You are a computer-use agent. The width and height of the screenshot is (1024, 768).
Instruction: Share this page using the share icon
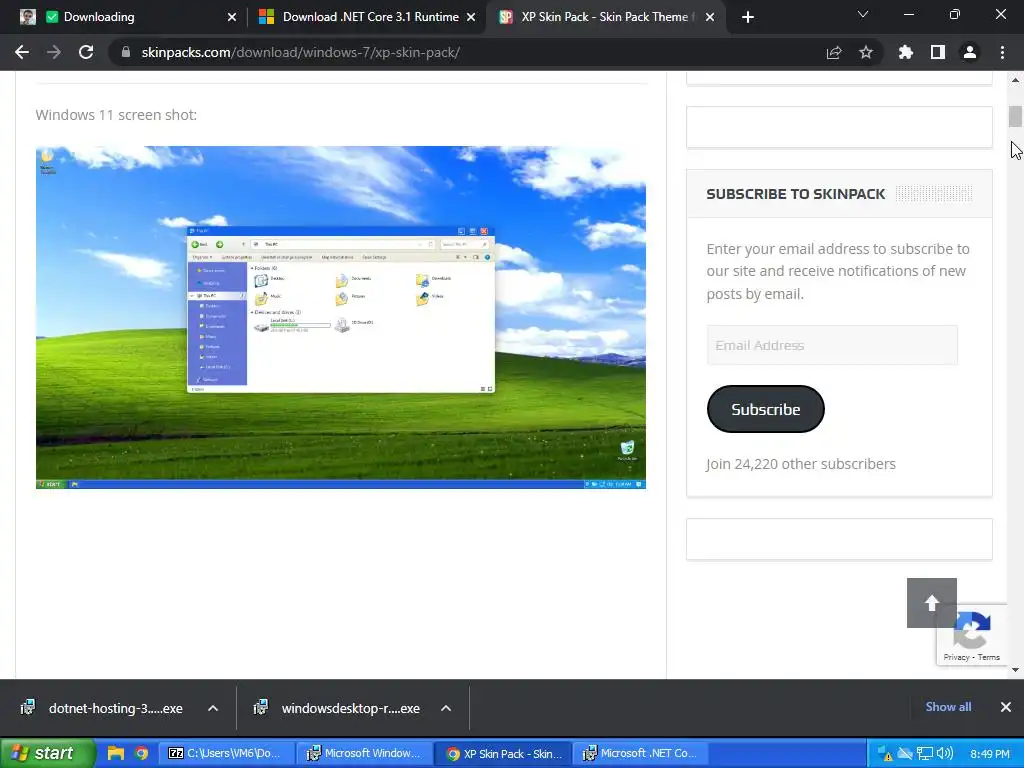834,52
